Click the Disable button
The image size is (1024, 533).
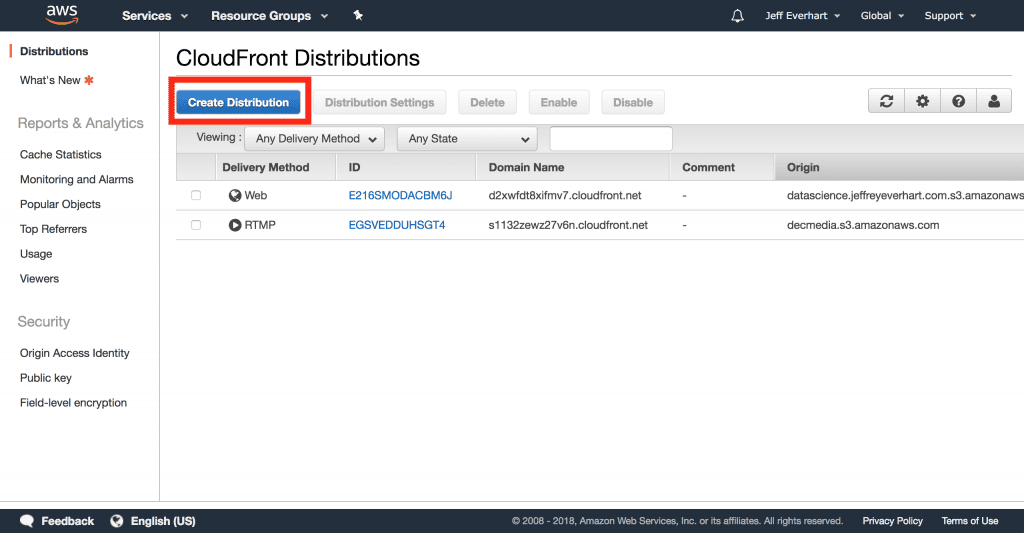point(633,102)
